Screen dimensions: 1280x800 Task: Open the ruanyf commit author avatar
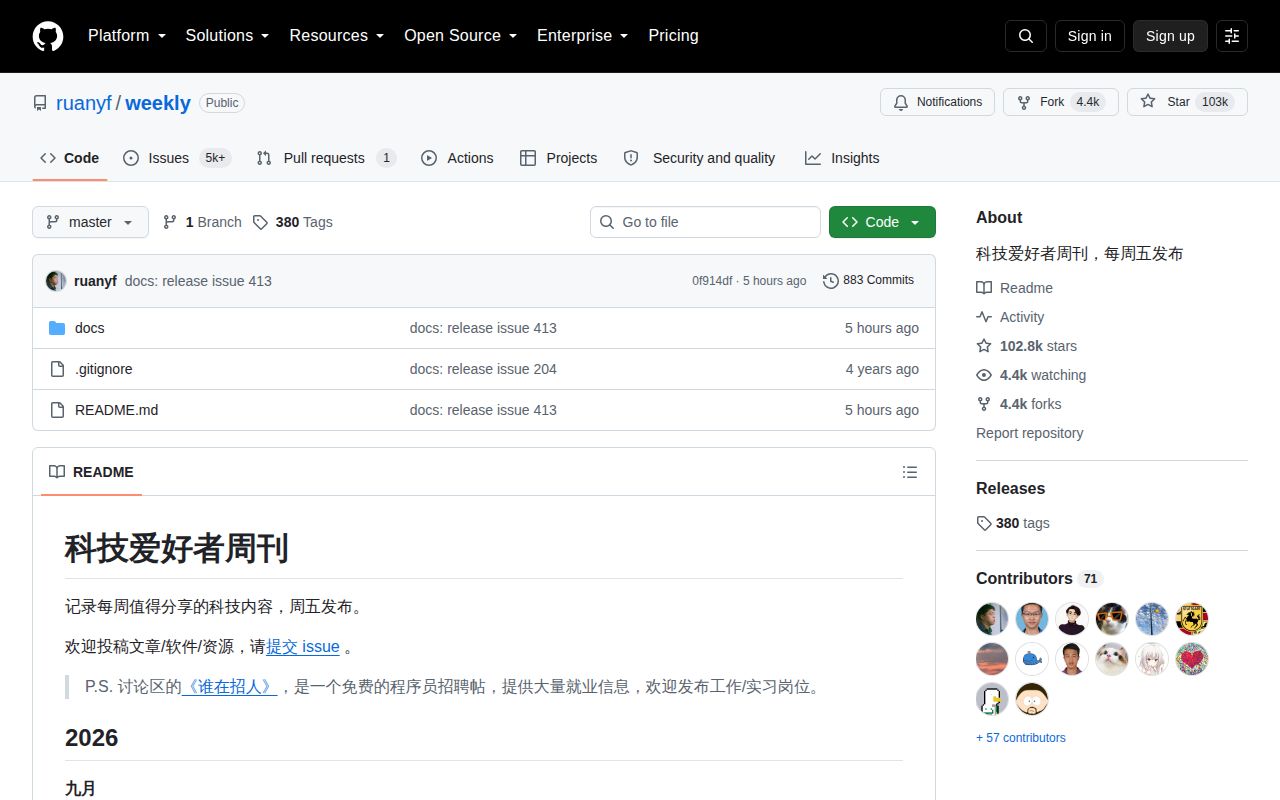coord(56,281)
